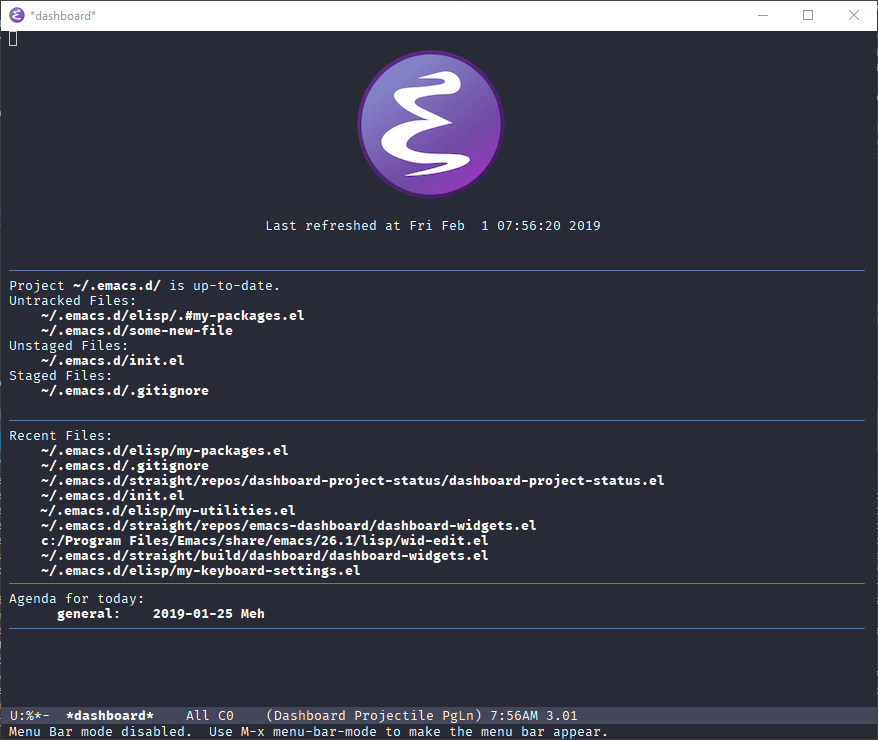
Task: Click the echo area message text
Action: tap(309, 732)
